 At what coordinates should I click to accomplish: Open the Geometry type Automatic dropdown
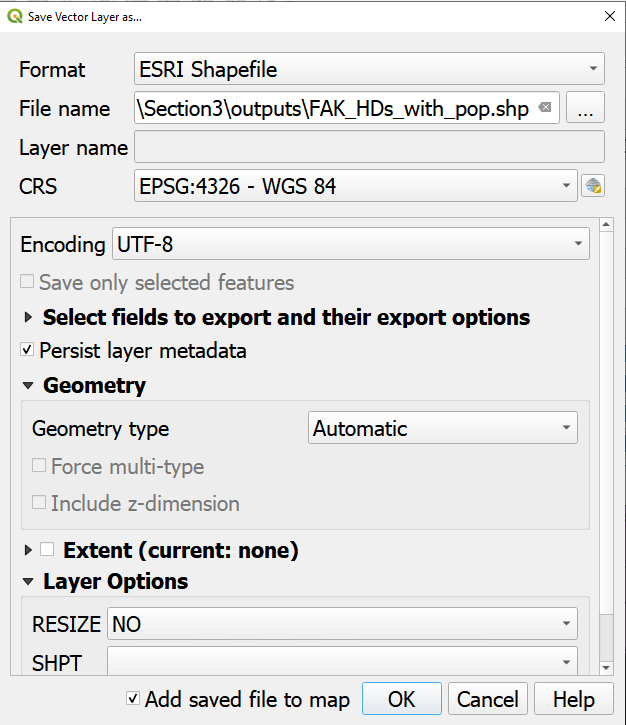point(442,428)
